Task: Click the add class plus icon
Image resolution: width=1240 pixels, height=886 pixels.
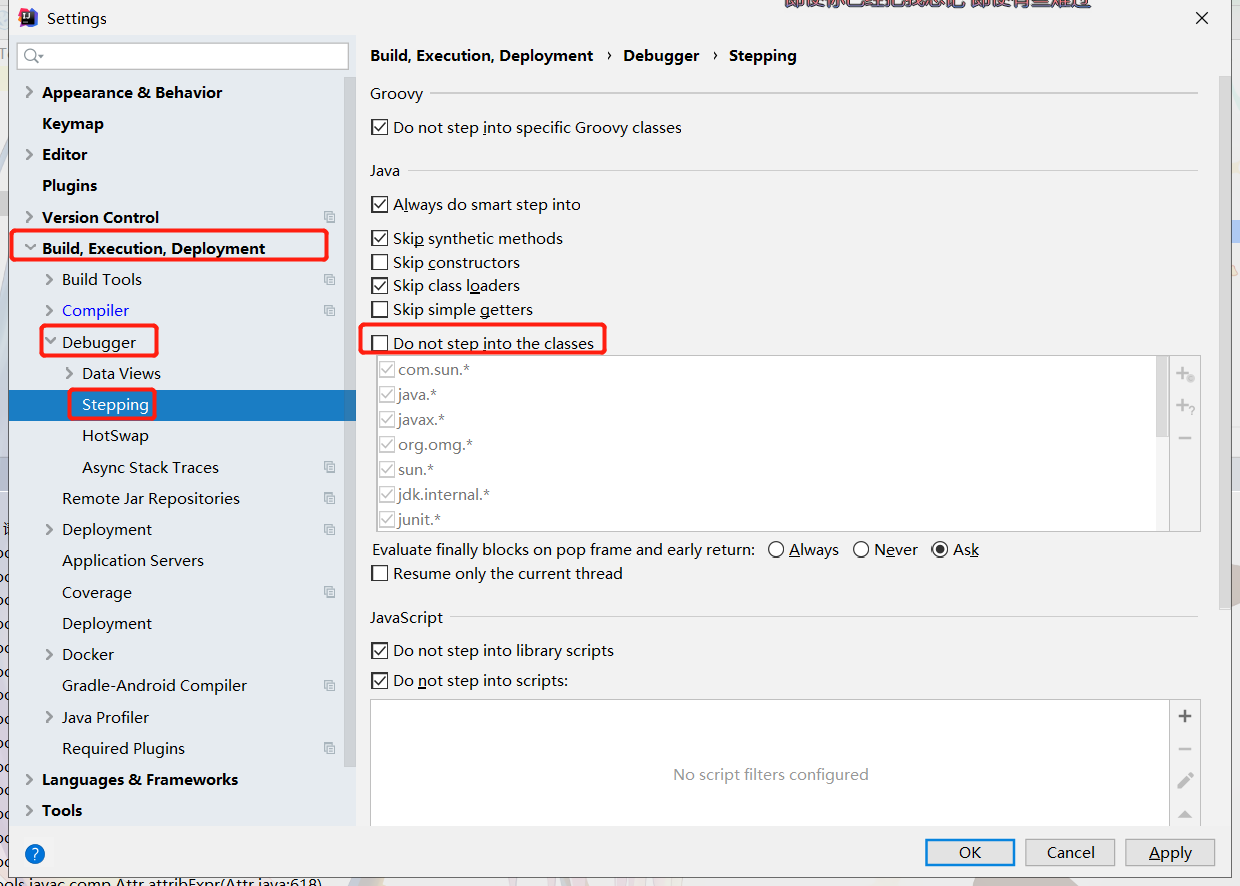Action: tap(1185, 374)
